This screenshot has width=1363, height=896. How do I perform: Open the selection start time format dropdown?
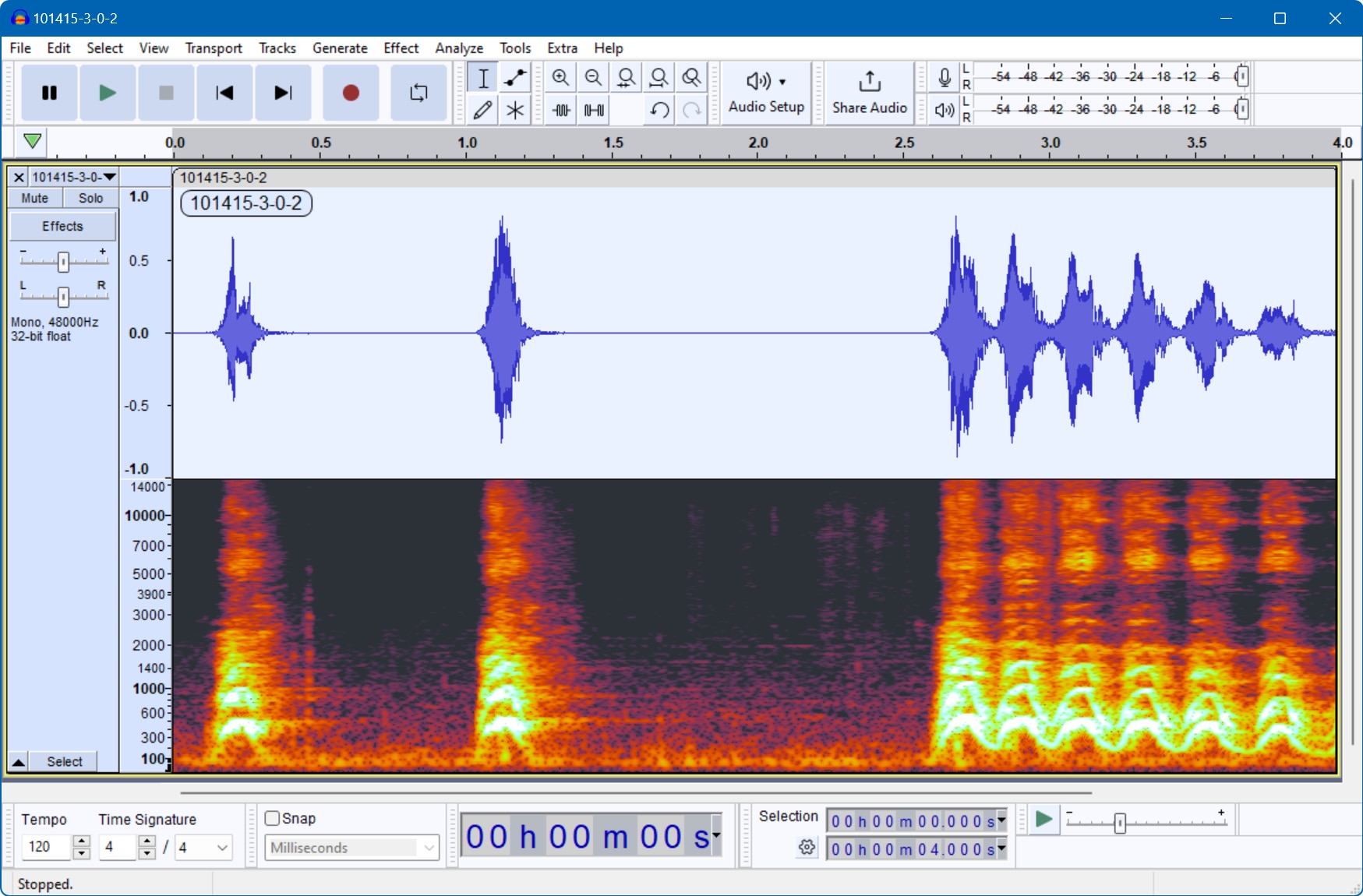point(1002,820)
